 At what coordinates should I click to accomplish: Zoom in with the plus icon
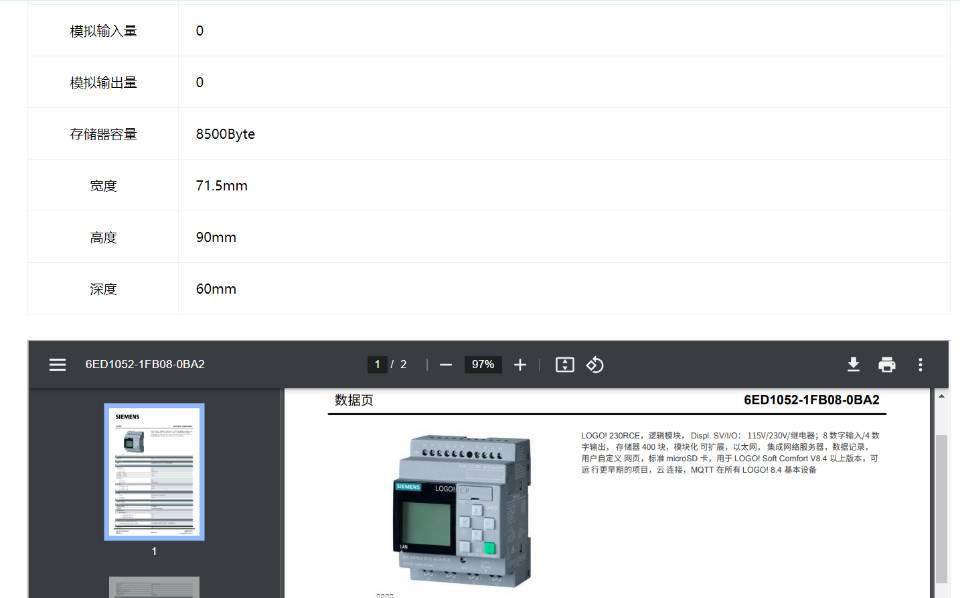520,365
